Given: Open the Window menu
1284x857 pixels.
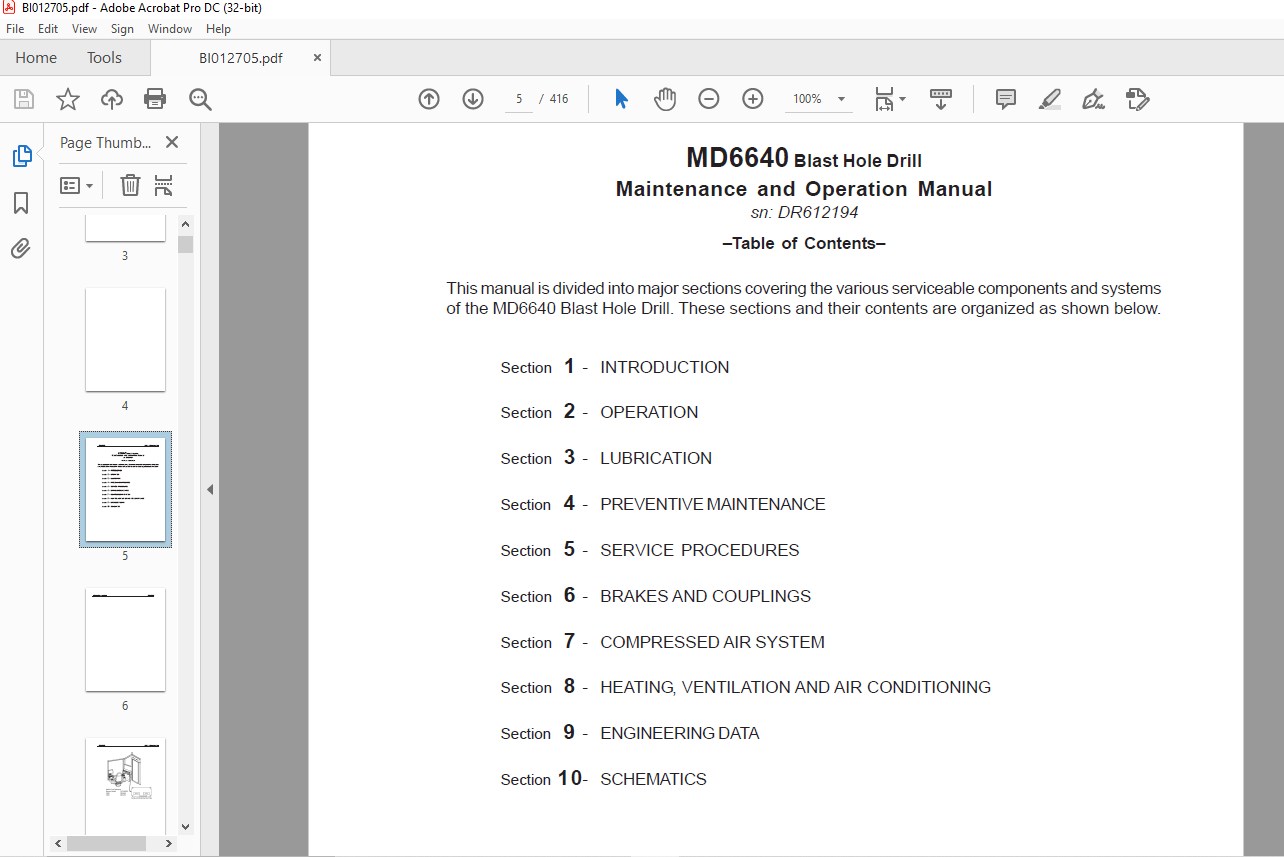Looking at the screenshot, I should [170, 29].
